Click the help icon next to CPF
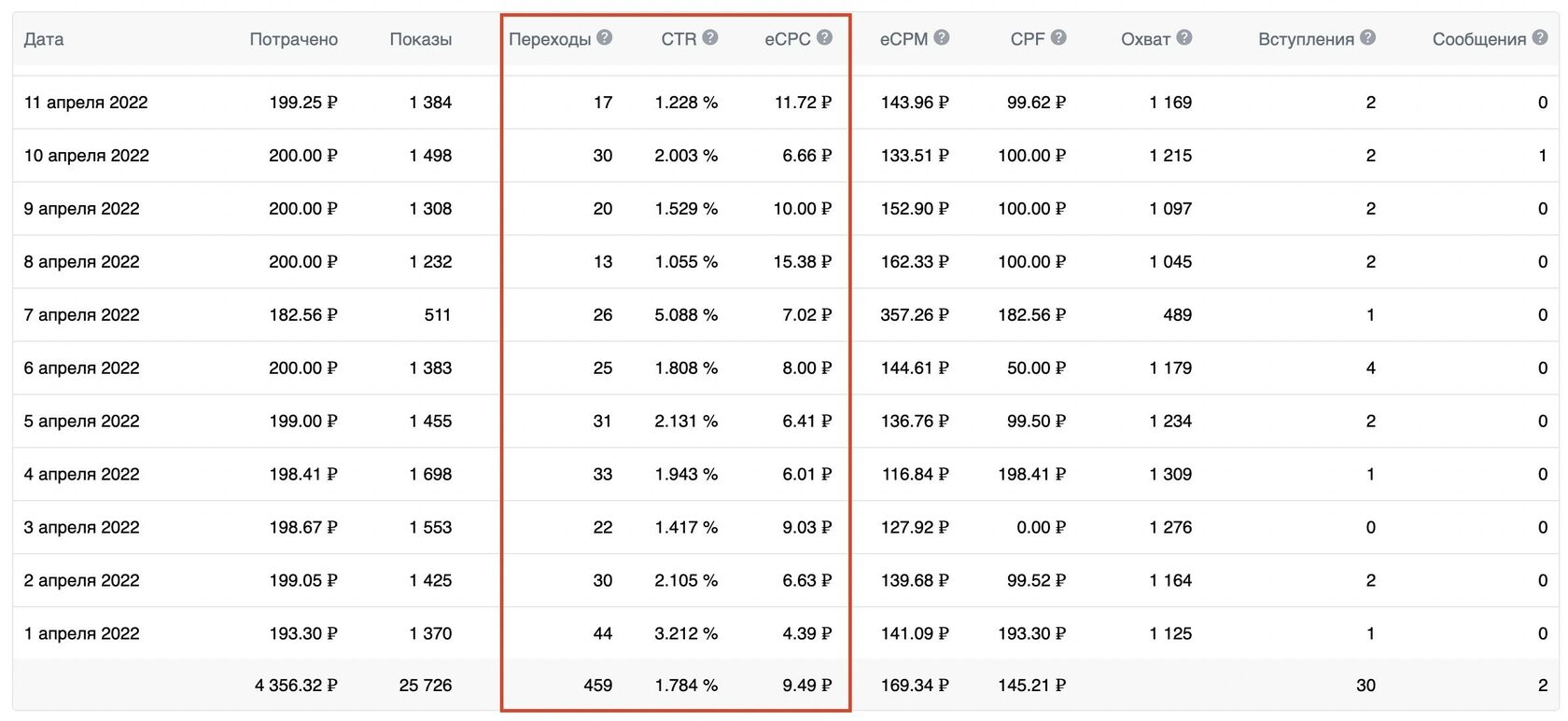Screen dimensions: 1568x721 pyautogui.click(x=1058, y=37)
